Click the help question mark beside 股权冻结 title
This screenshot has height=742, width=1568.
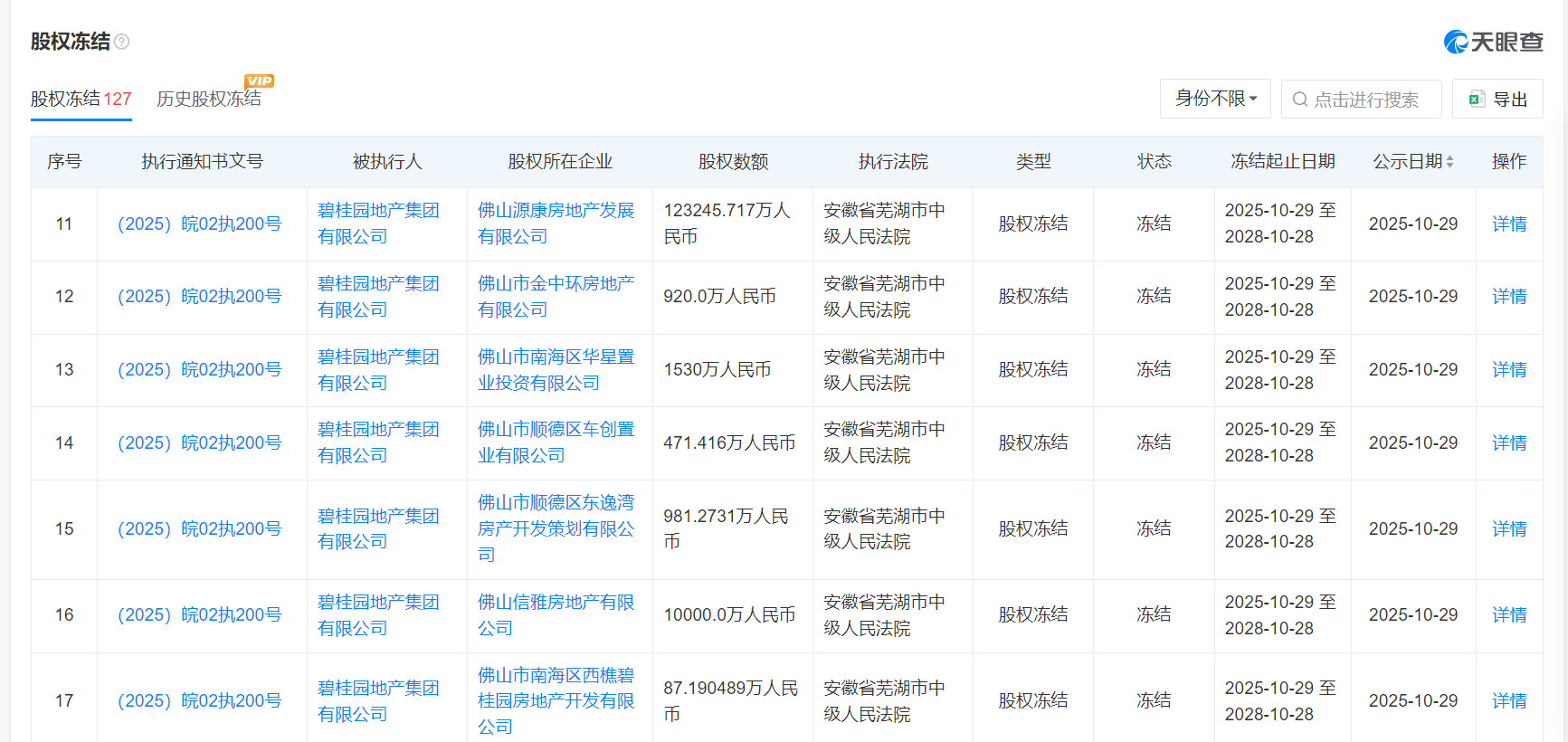(x=122, y=42)
